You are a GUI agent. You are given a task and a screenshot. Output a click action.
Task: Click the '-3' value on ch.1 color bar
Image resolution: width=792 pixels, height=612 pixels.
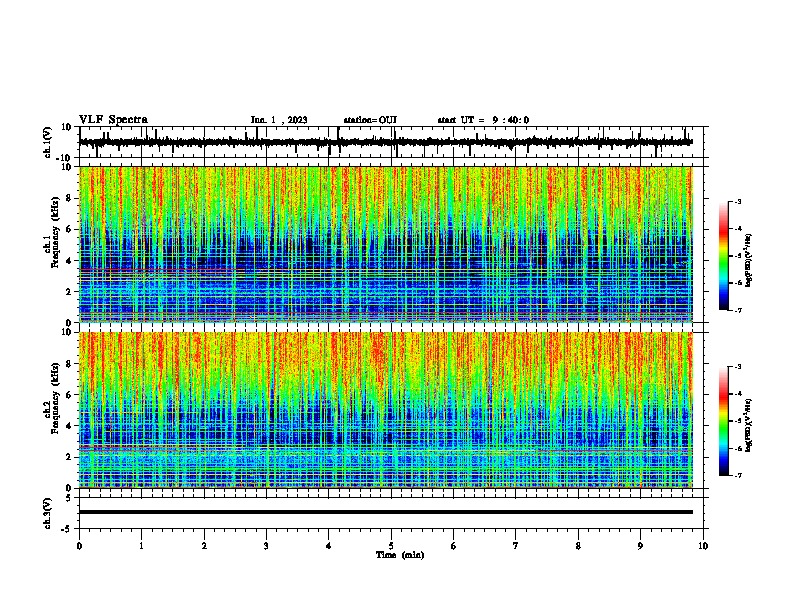point(737,201)
